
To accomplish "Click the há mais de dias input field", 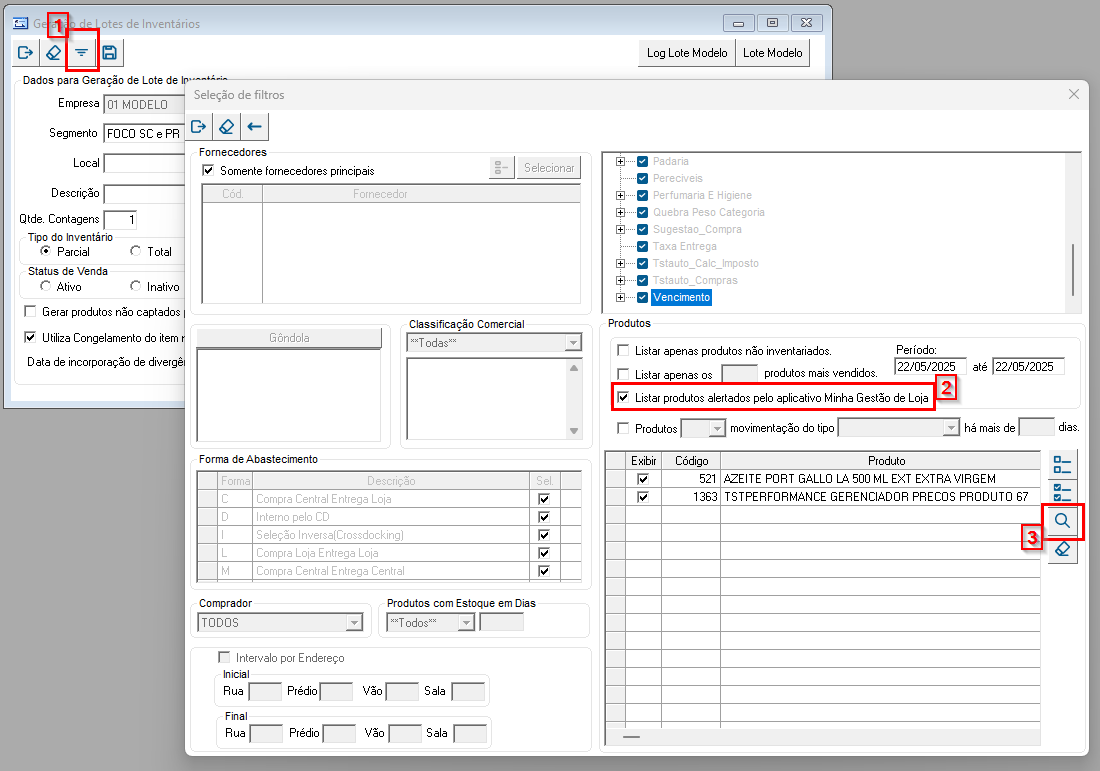I will (1036, 427).
